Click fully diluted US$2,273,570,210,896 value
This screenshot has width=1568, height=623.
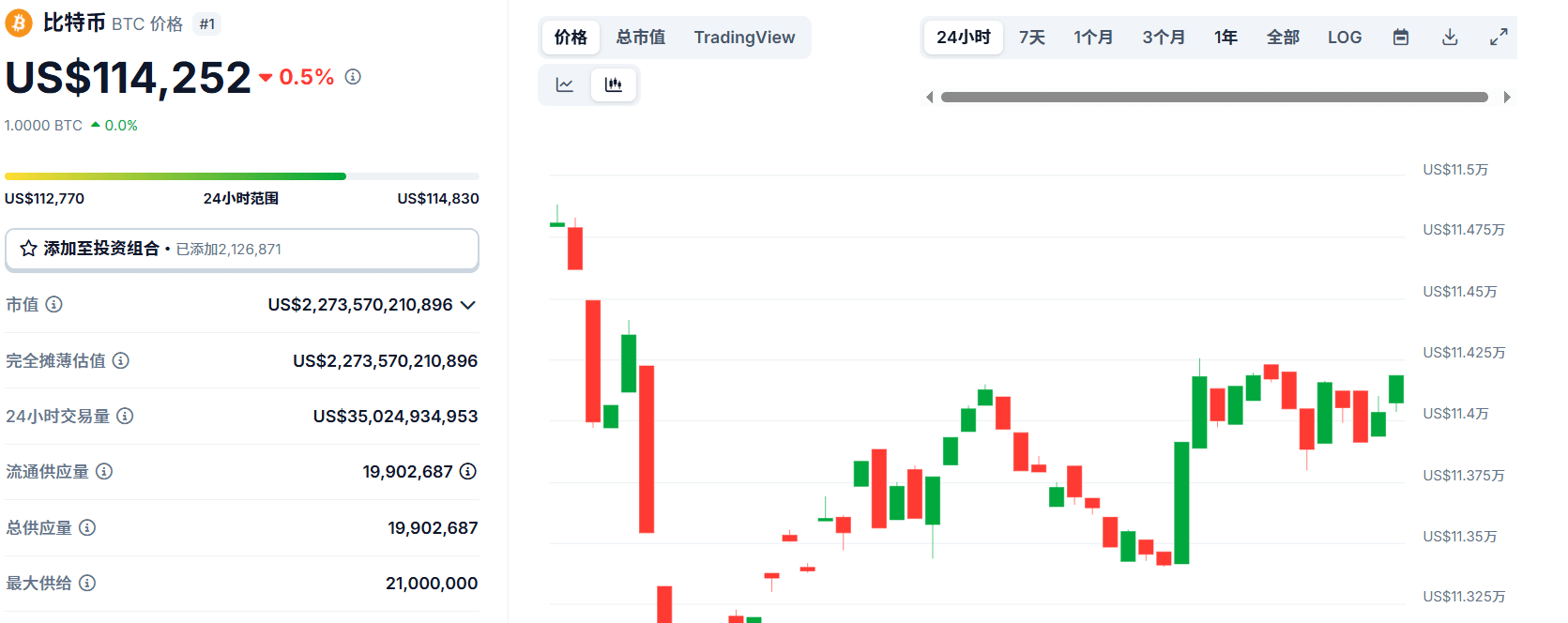click(386, 361)
